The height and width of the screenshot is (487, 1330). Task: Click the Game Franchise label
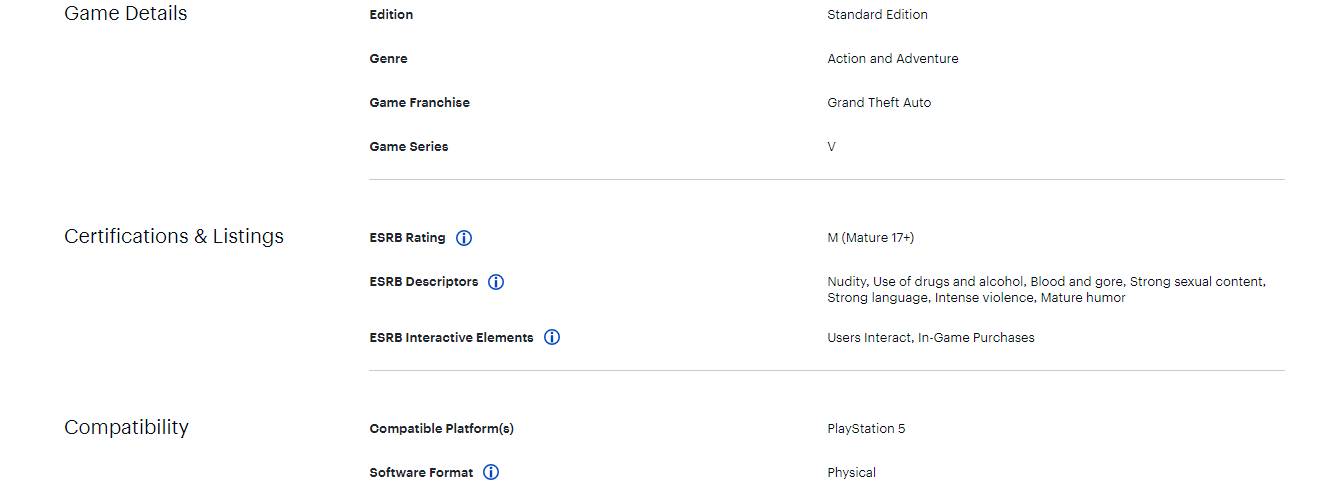tap(419, 103)
